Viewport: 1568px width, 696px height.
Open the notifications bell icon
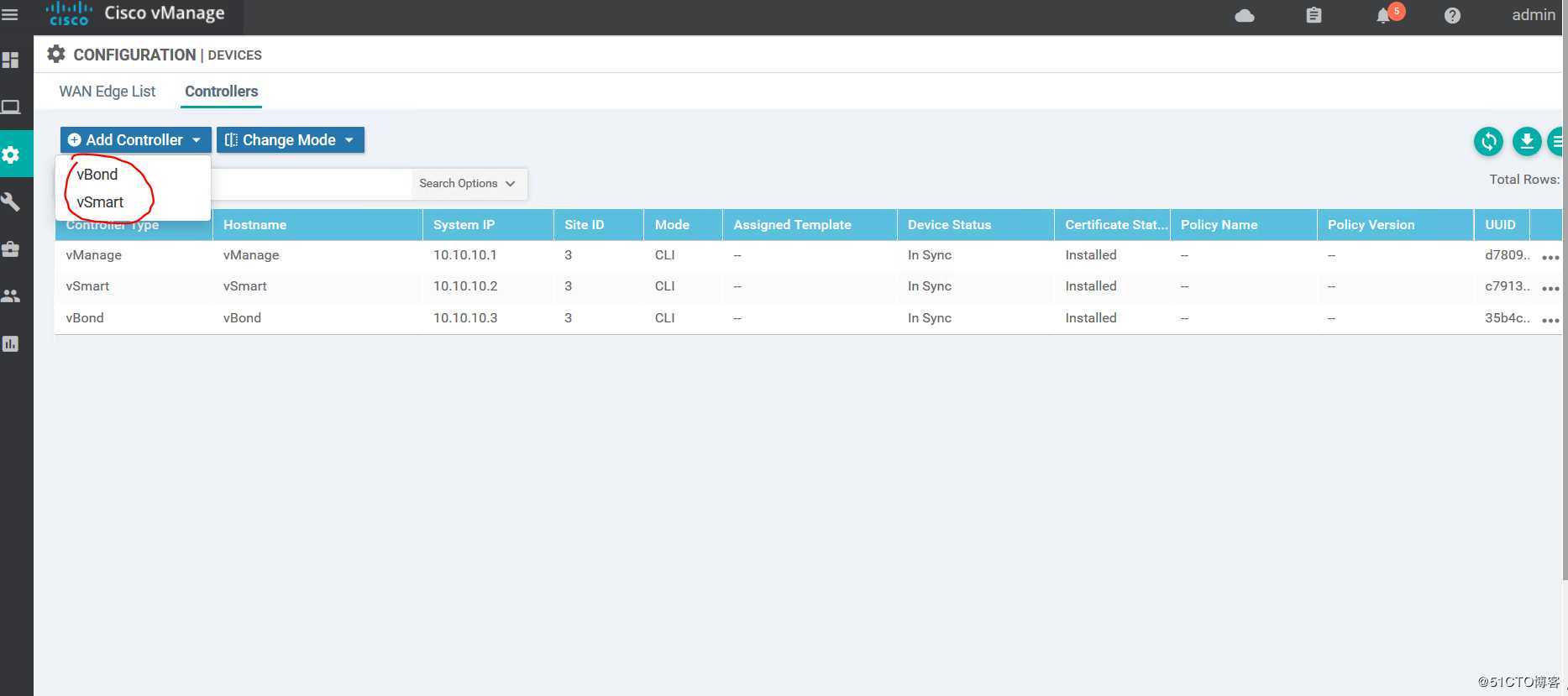tap(1383, 16)
